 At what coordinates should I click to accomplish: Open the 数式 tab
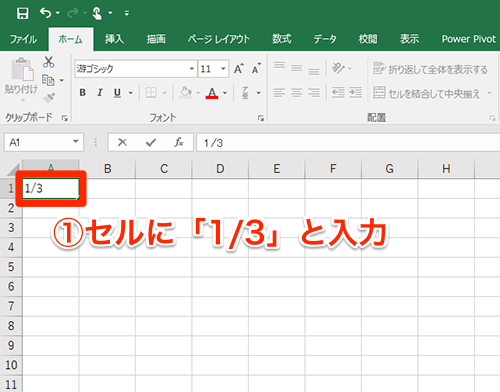coord(282,39)
